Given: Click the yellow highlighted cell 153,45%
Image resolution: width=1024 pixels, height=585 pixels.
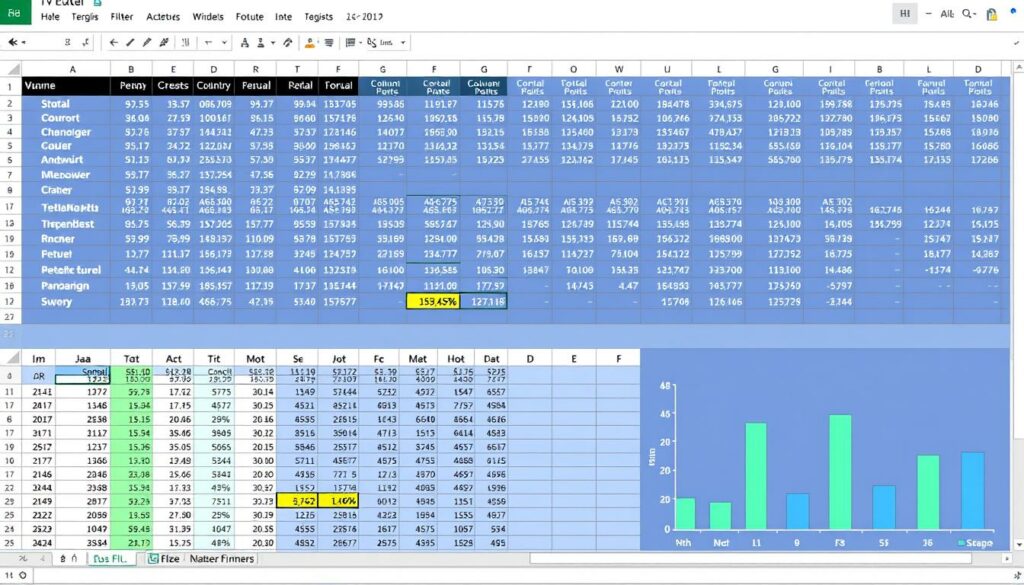Looking at the screenshot, I should (x=433, y=302).
